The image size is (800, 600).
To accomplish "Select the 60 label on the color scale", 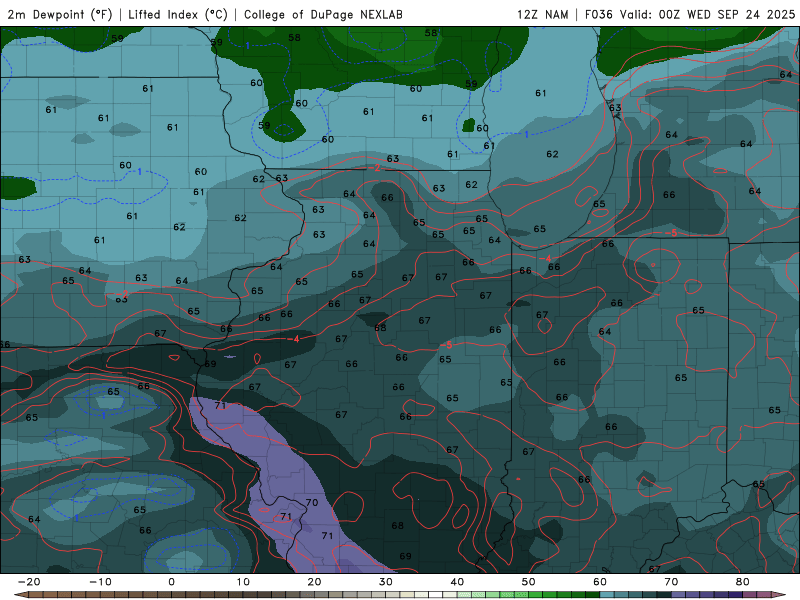I will (600, 582).
